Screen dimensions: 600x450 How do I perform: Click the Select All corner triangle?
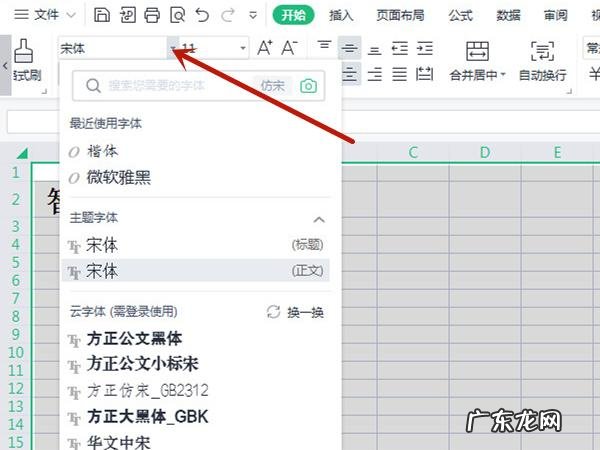[22, 153]
